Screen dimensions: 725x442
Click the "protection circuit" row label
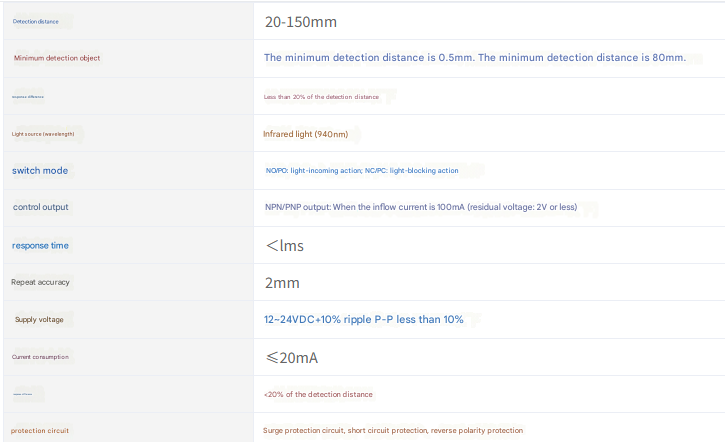coord(41,431)
